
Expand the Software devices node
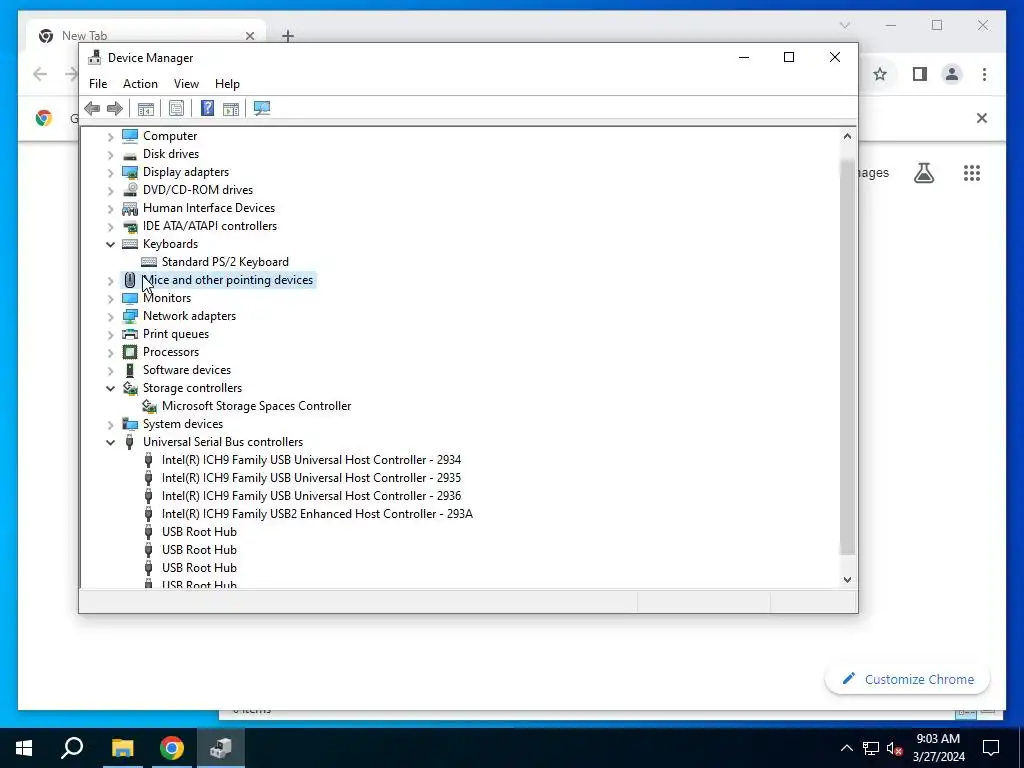pos(110,370)
